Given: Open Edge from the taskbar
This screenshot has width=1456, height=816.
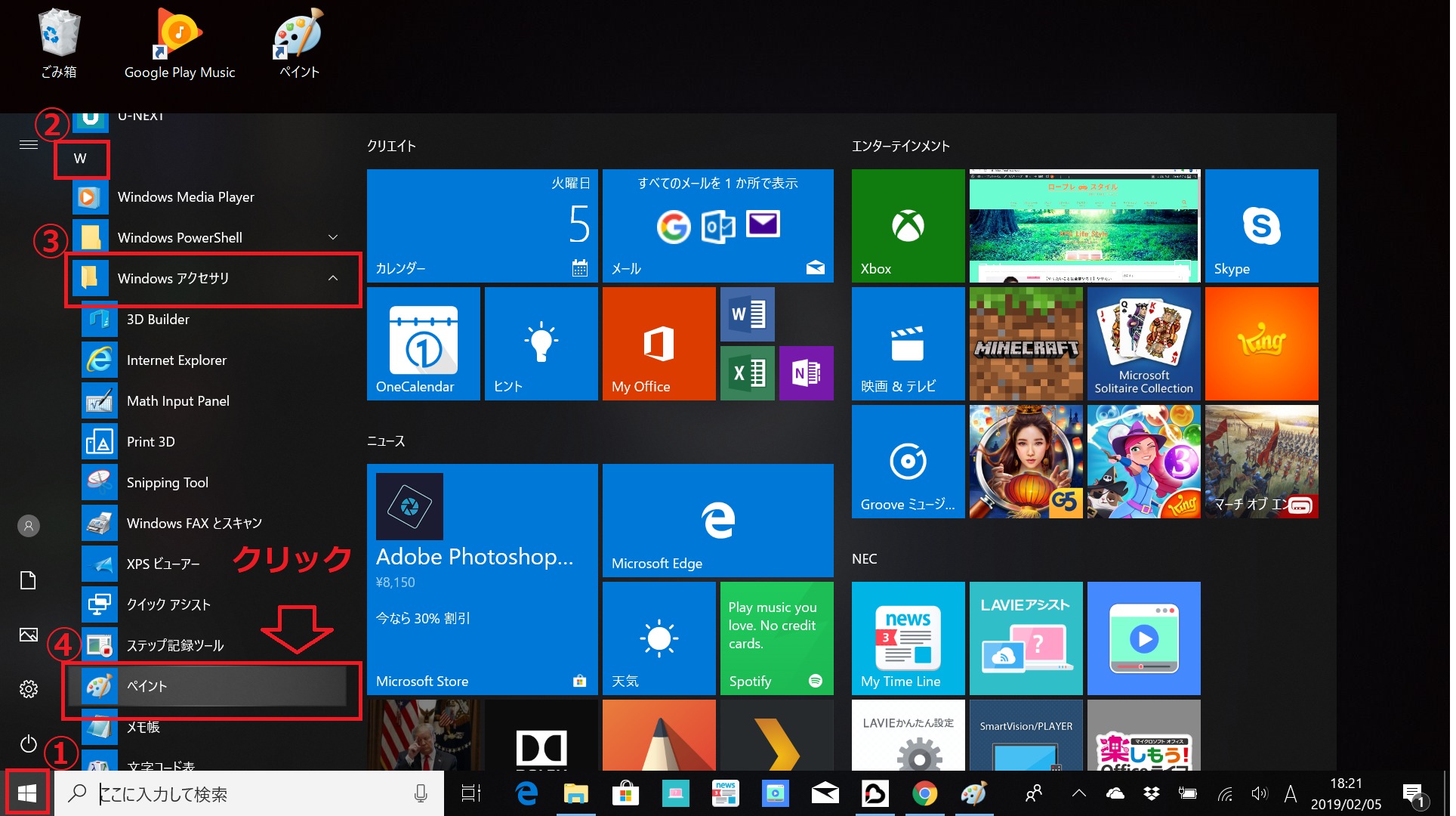Looking at the screenshot, I should click(x=526, y=793).
